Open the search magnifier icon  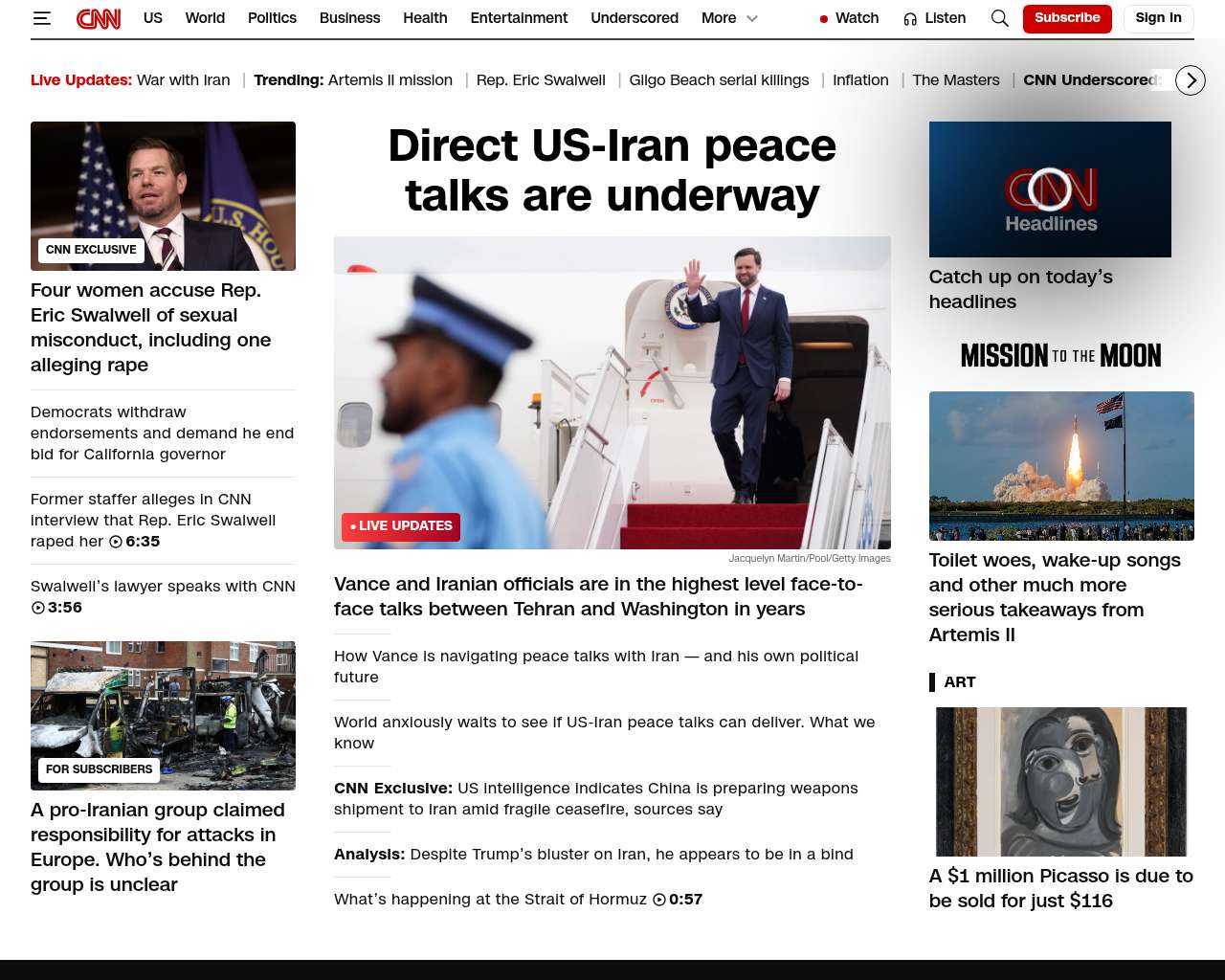999,18
